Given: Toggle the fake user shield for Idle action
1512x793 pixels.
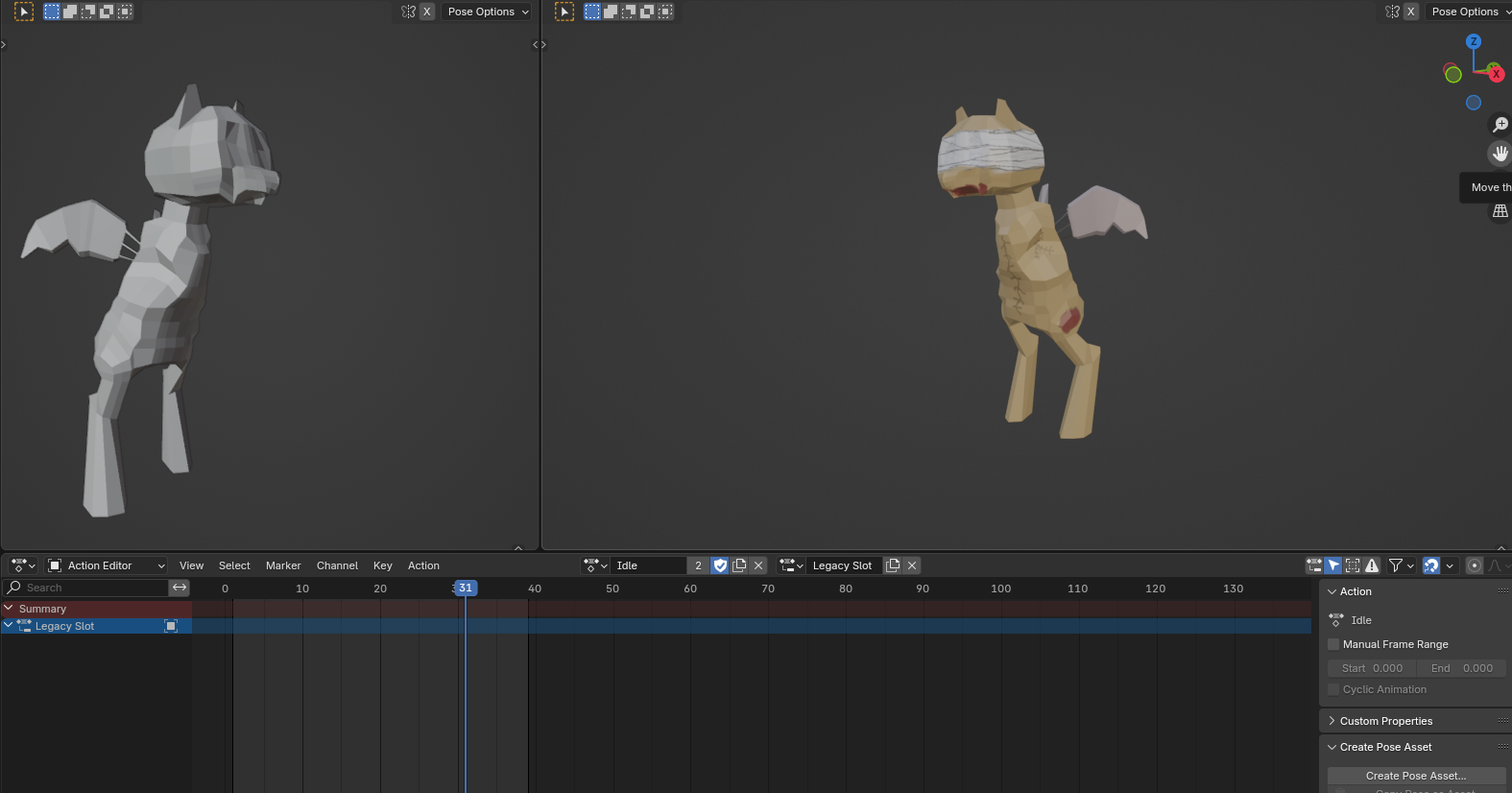Looking at the screenshot, I should 720,565.
